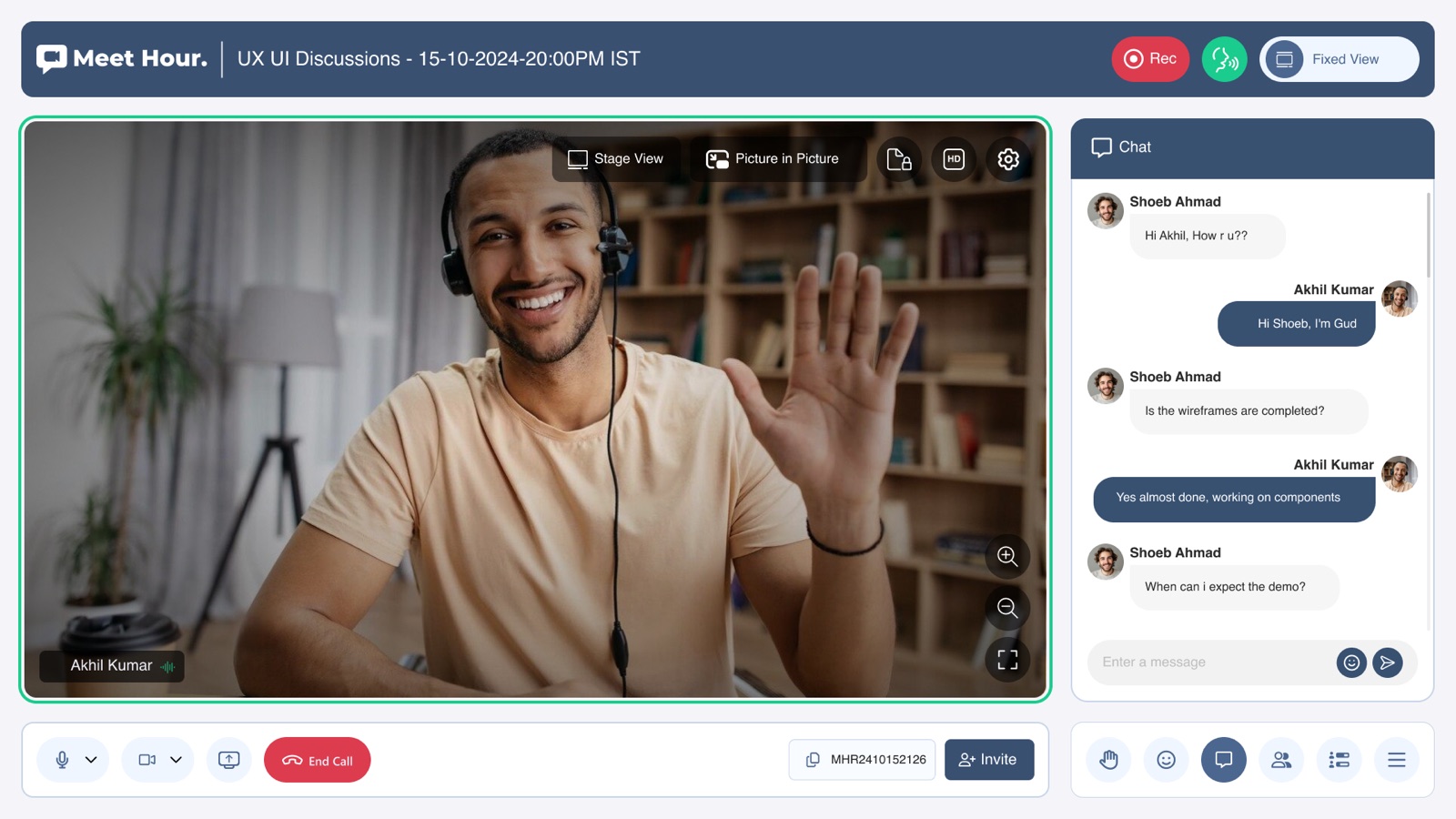Click 'Hi Shoeb, I'm Gud' message

point(1297,324)
